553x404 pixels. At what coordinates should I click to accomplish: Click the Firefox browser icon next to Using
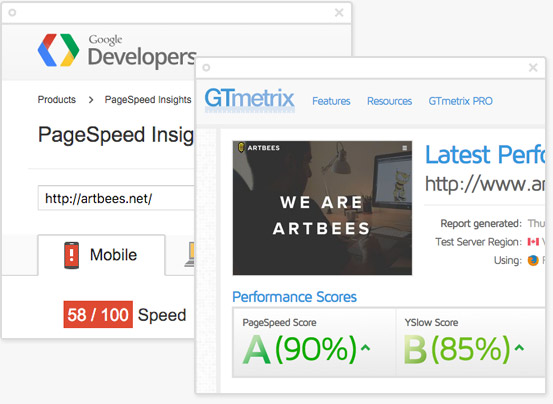click(533, 261)
